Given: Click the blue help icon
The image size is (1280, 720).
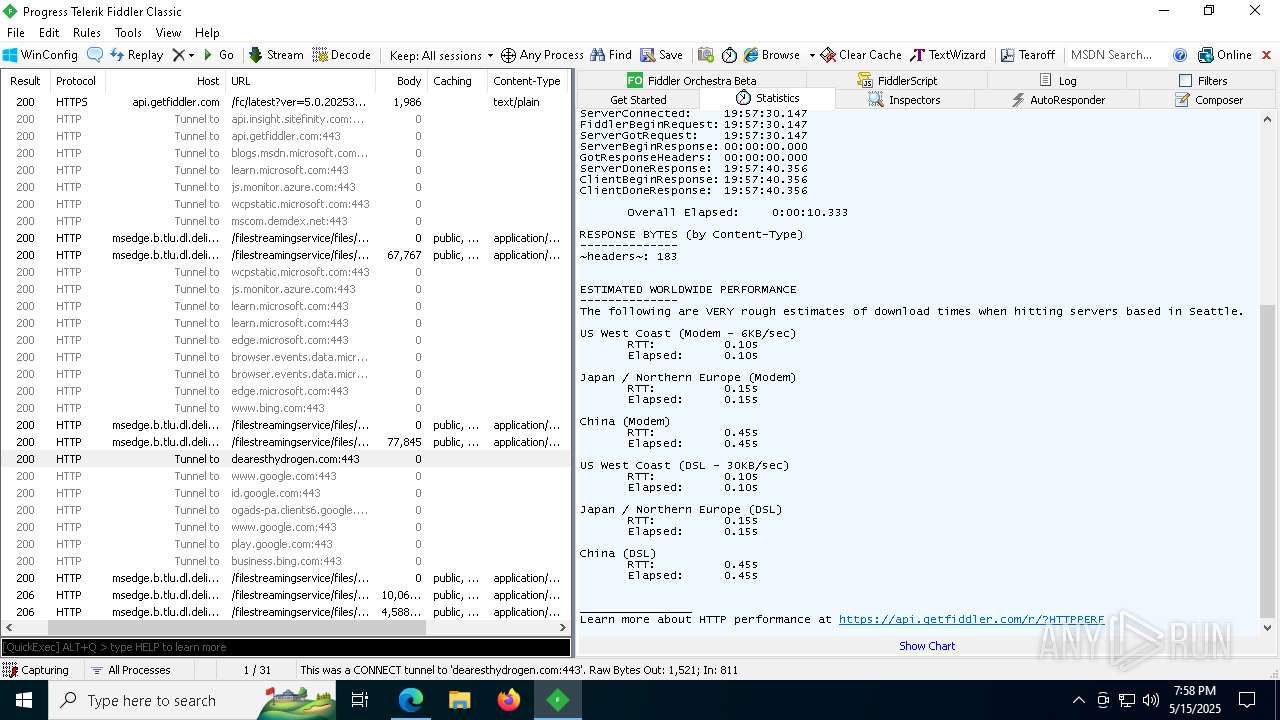Looking at the screenshot, I should (x=1180, y=55).
